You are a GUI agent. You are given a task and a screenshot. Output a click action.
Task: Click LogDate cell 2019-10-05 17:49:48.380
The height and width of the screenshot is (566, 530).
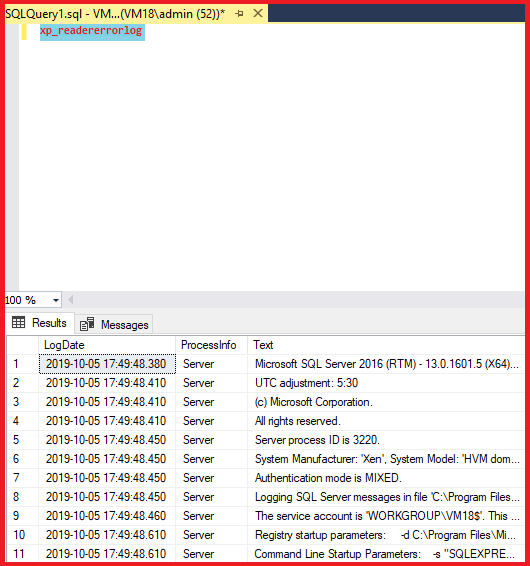[107, 364]
